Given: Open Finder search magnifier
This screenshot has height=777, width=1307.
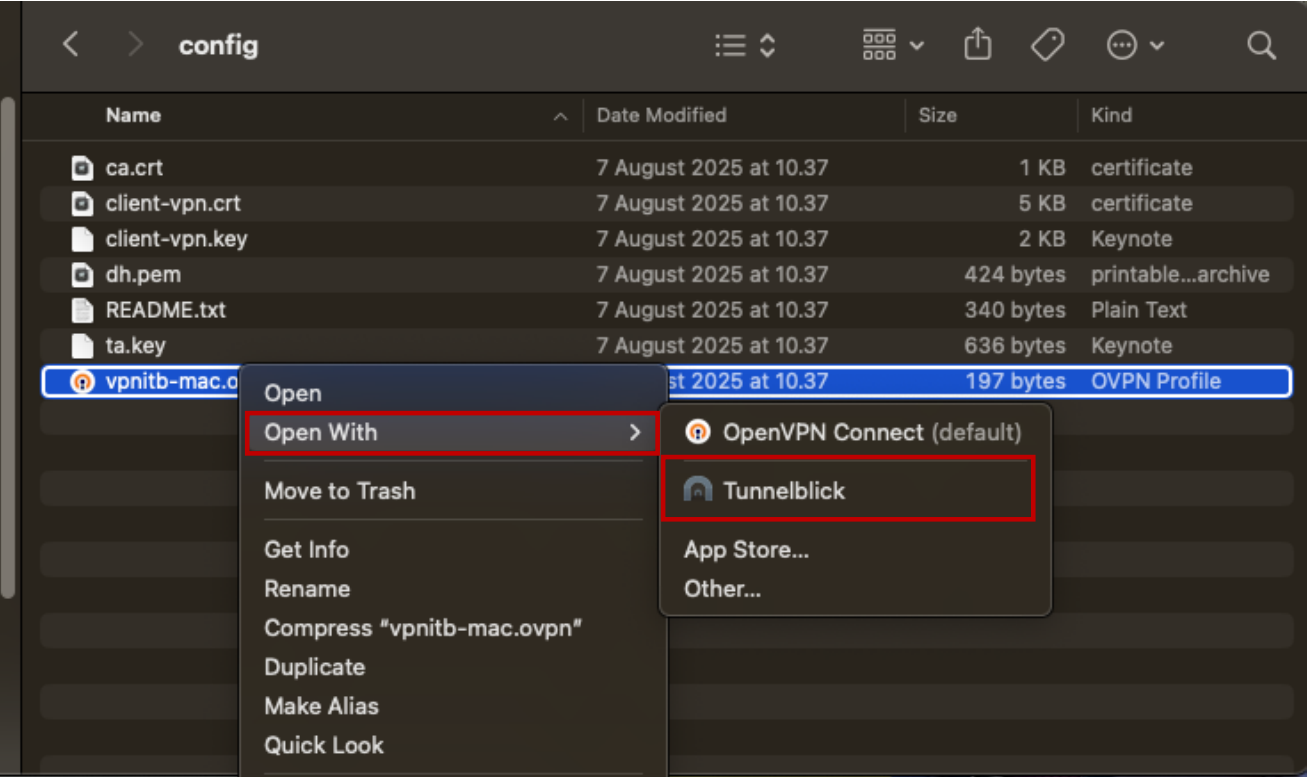Looking at the screenshot, I should tap(1262, 45).
